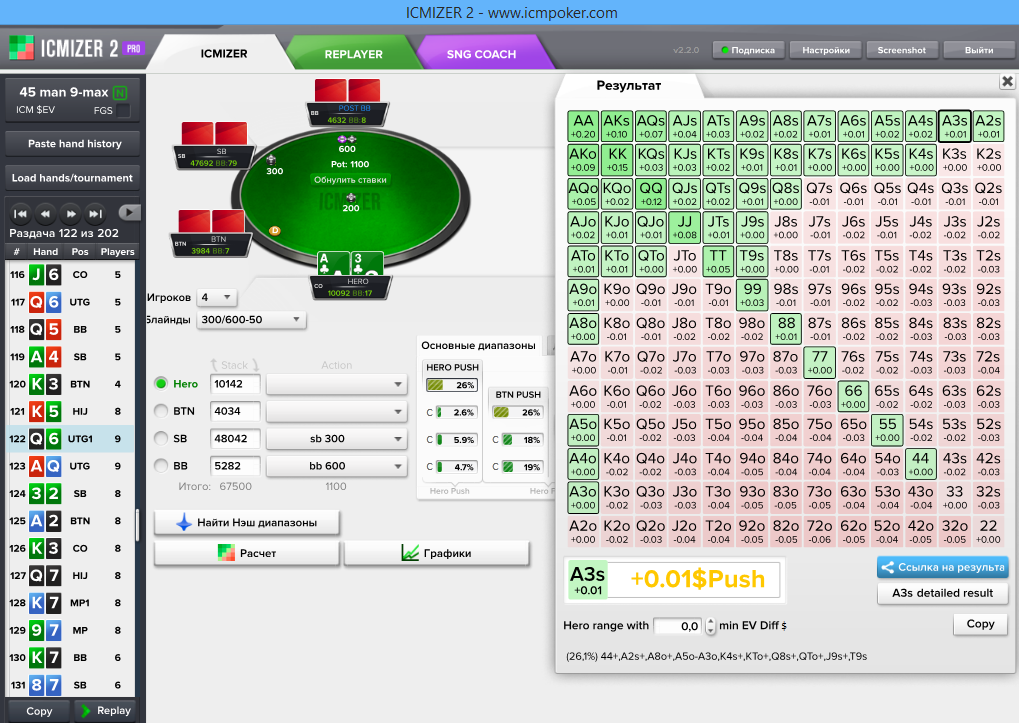
Task: Adjust the BTN PUSH 26% range slider
Action: coord(518,412)
